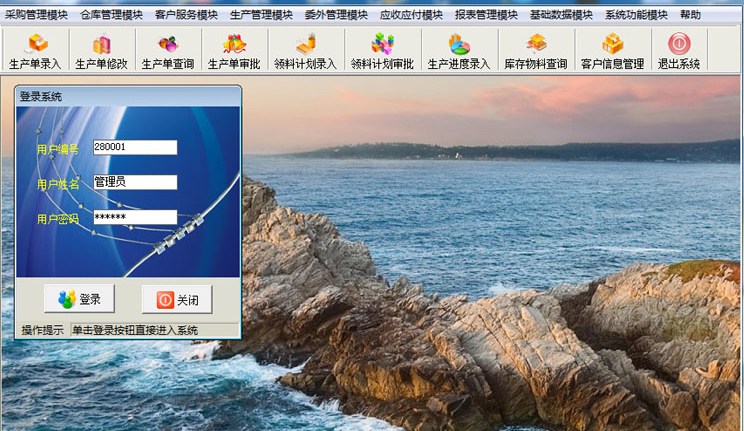Screen dimensions: 744x431
Task: Open 客户信息管理 toolbar icon
Action: coord(613,50)
